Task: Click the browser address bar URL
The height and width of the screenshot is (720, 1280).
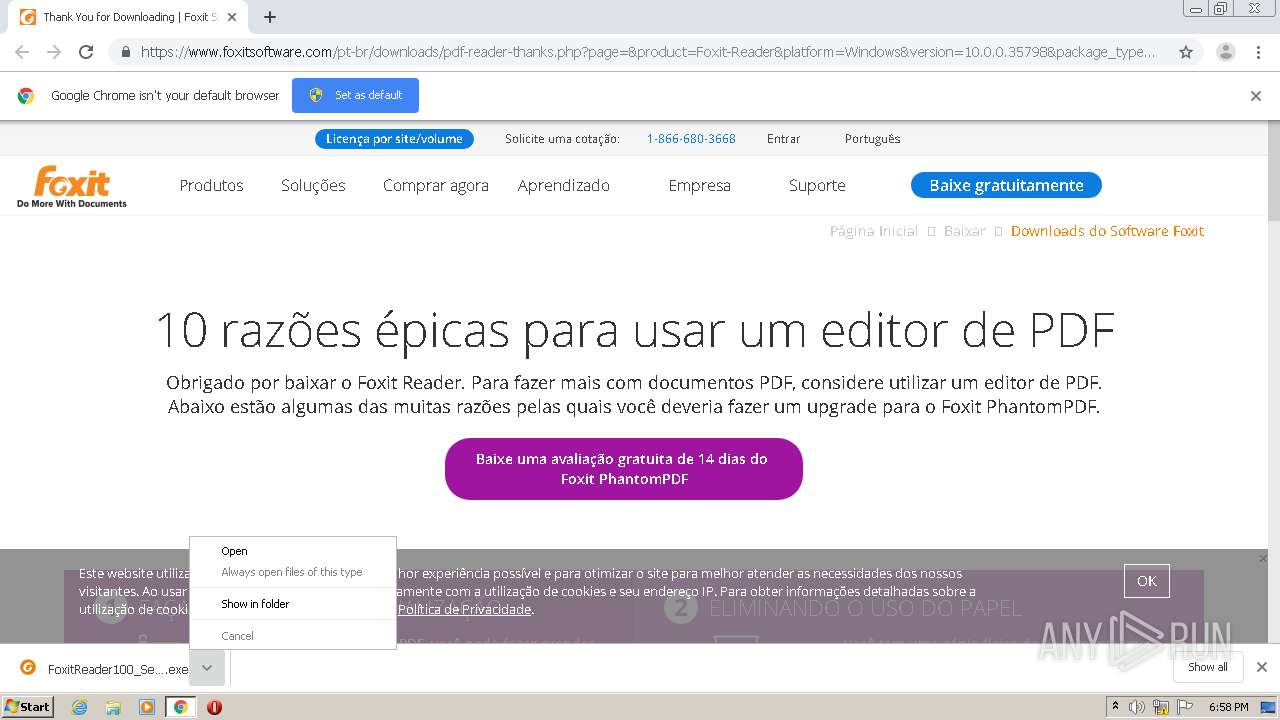Action: [x=648, y=52]
